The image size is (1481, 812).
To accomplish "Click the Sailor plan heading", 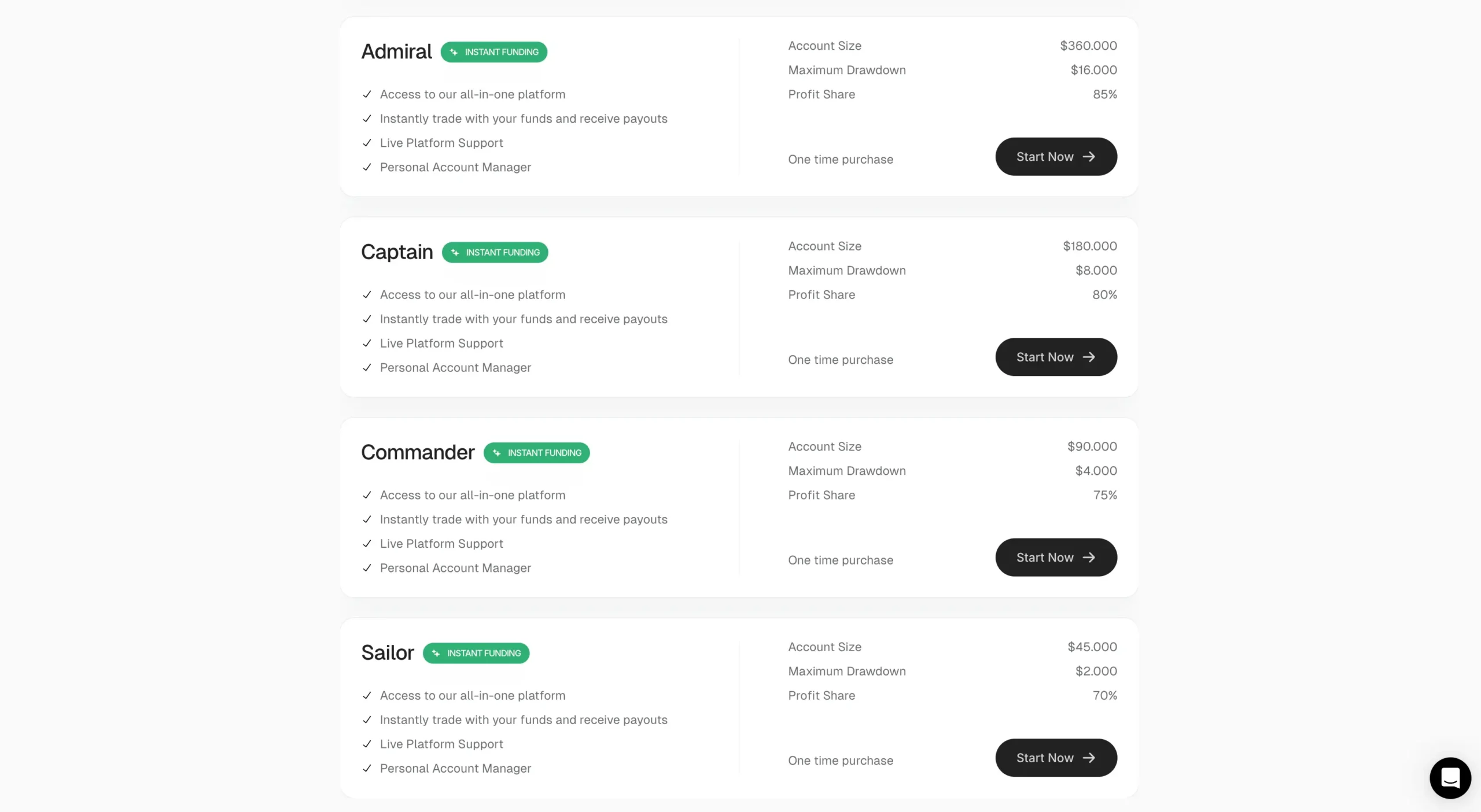I will [388, 653].
